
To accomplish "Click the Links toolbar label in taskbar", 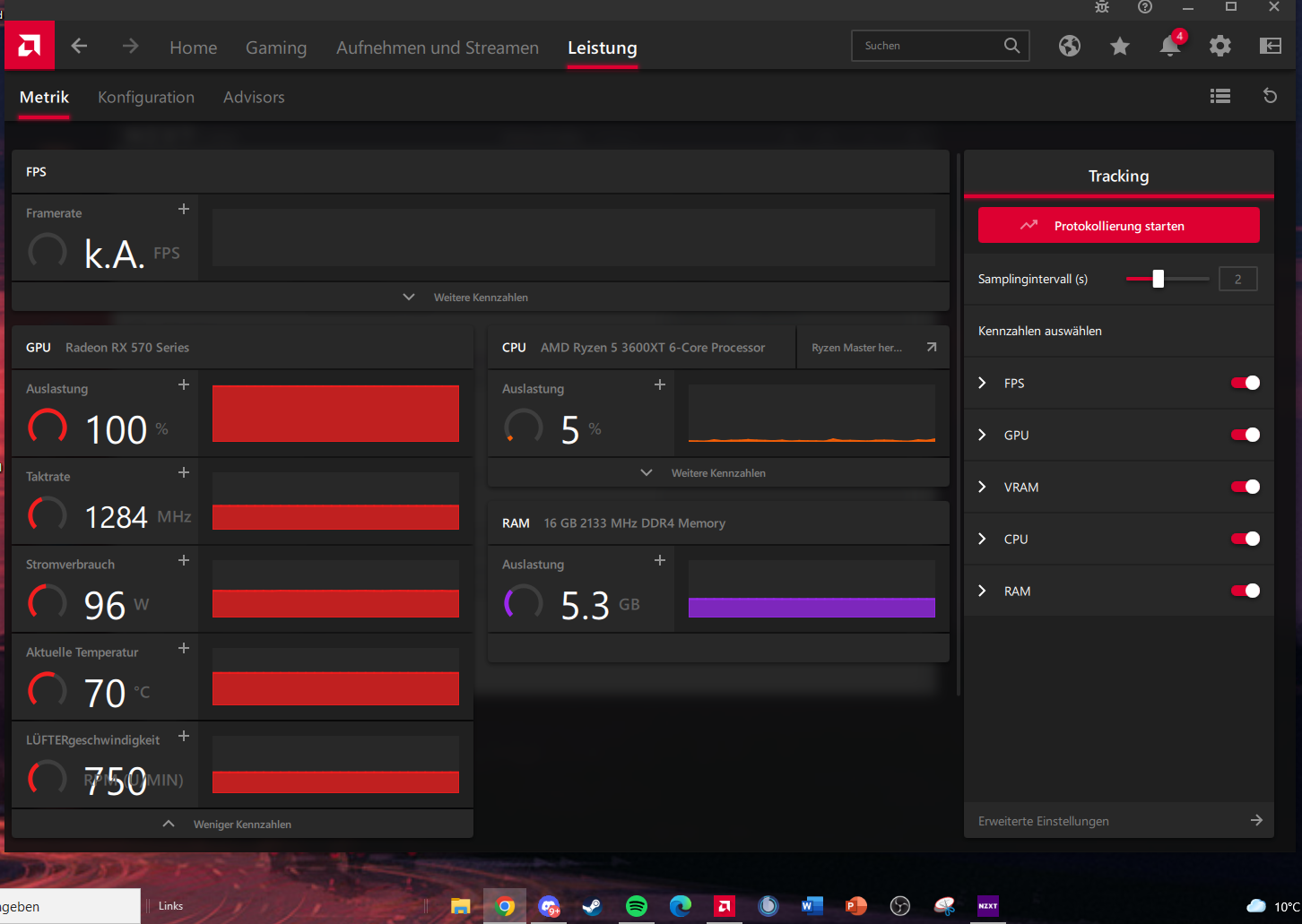I will (170, 906).
